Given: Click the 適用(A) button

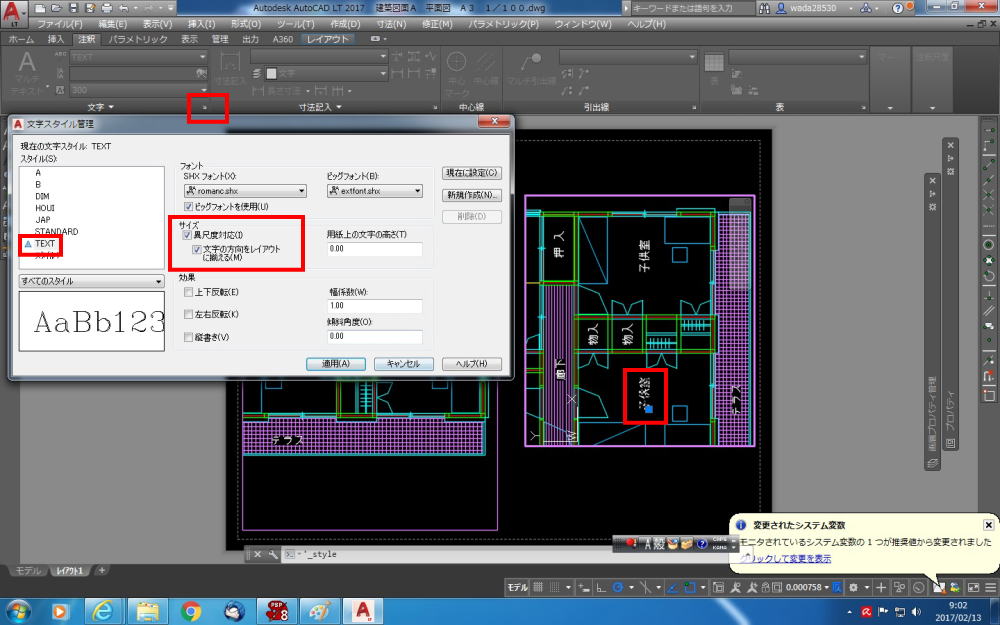Looking at the screenshot, I should coord(335,364).
